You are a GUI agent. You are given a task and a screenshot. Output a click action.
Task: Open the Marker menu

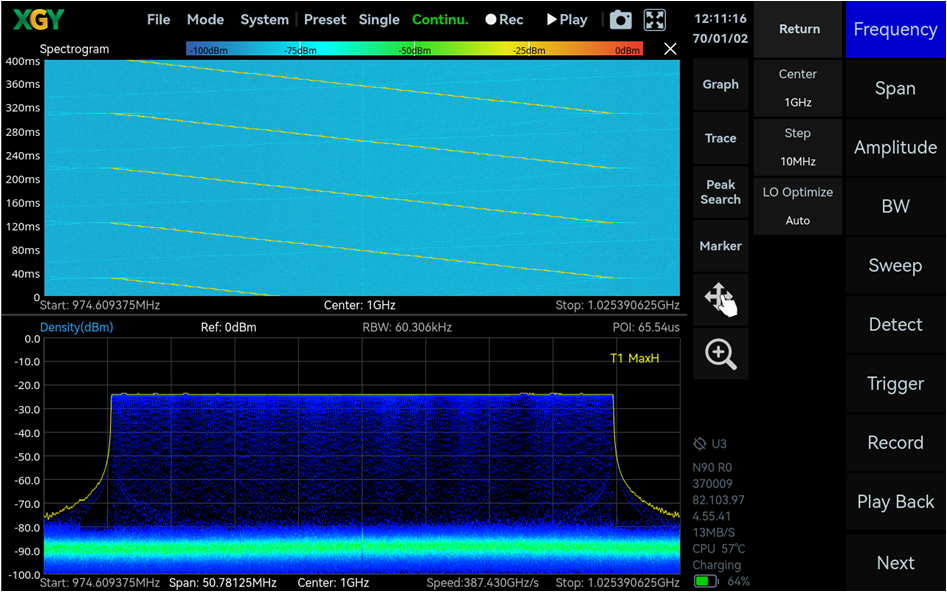[x=721, y=246]
